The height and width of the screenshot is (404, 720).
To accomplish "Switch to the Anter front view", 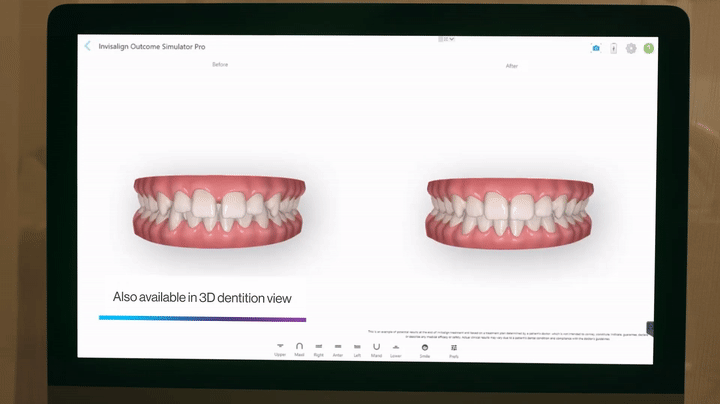I will click(x=338, y=347).
